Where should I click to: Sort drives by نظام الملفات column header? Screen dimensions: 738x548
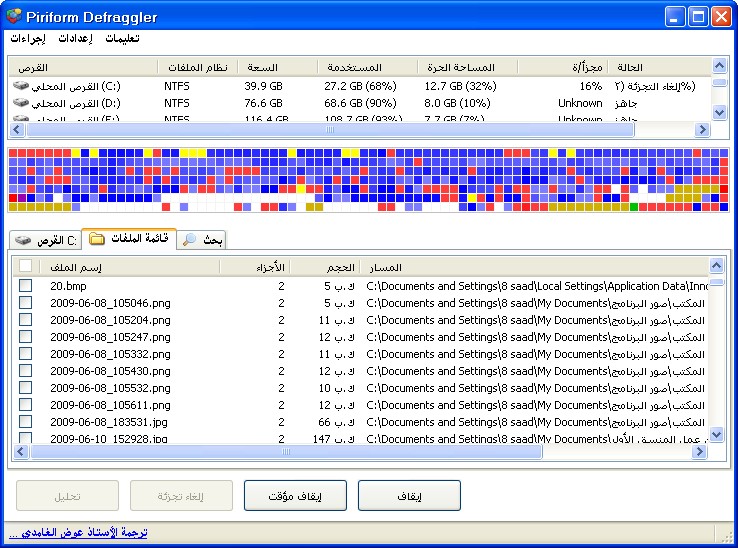(x=198, y=67)
